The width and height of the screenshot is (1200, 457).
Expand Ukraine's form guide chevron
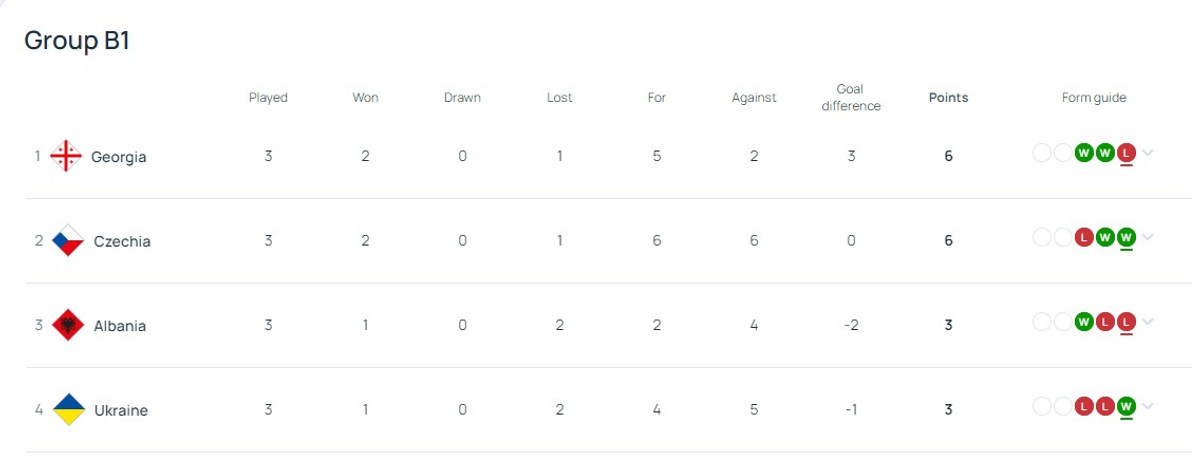click(1148, 406)
